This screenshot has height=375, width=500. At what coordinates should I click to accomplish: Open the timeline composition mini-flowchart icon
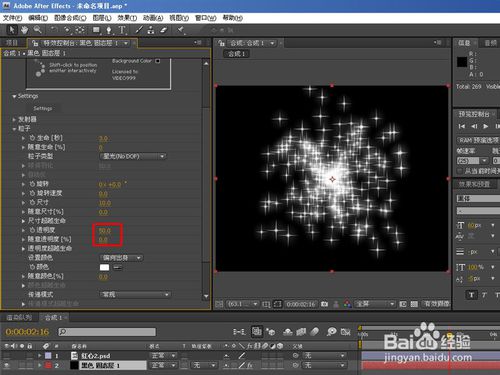239,332
